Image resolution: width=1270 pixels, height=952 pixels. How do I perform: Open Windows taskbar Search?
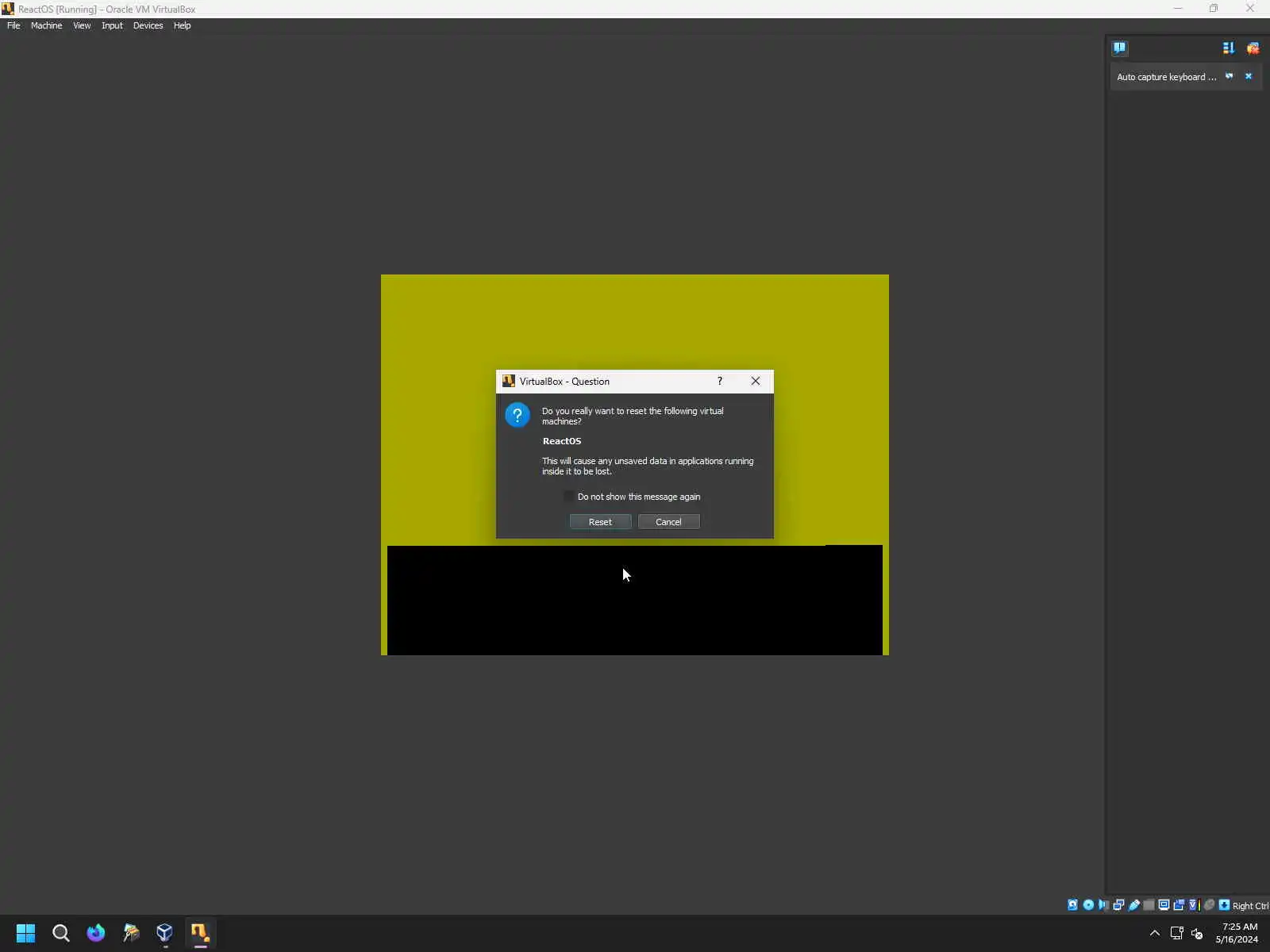click(60, 933)
